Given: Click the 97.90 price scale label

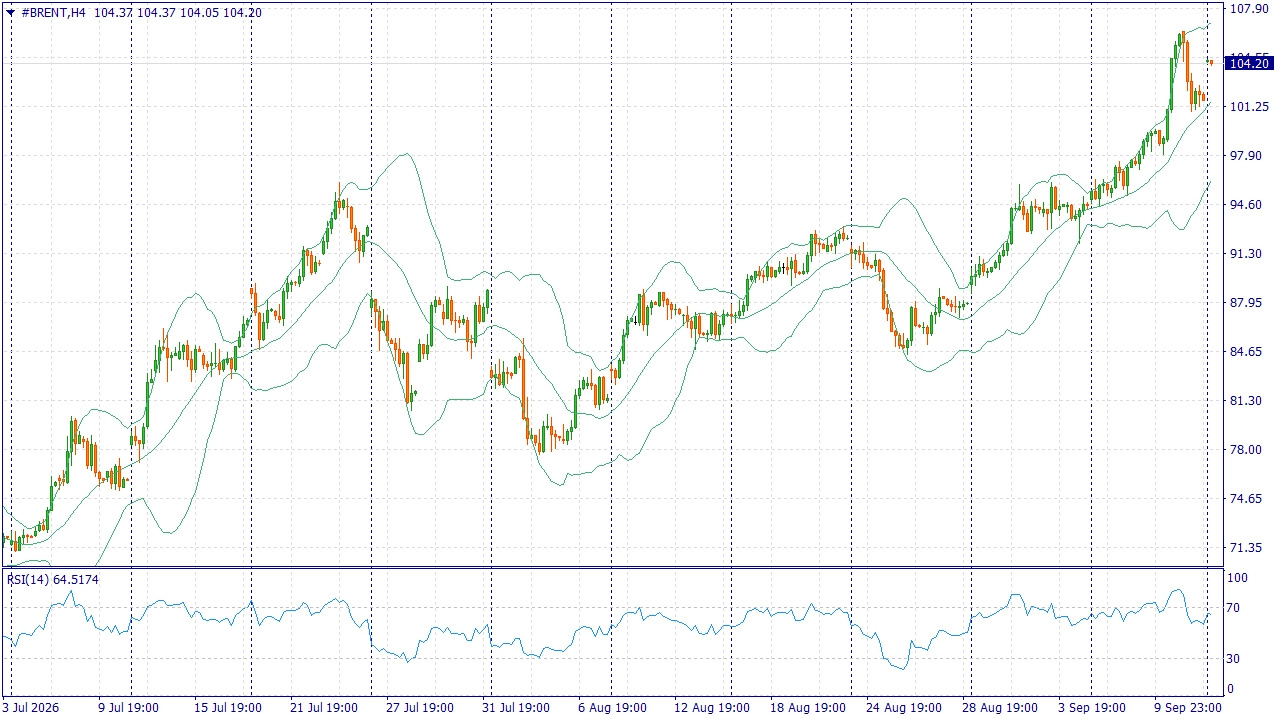Looking at the screenshot, I should click(x=1249, y=156).
